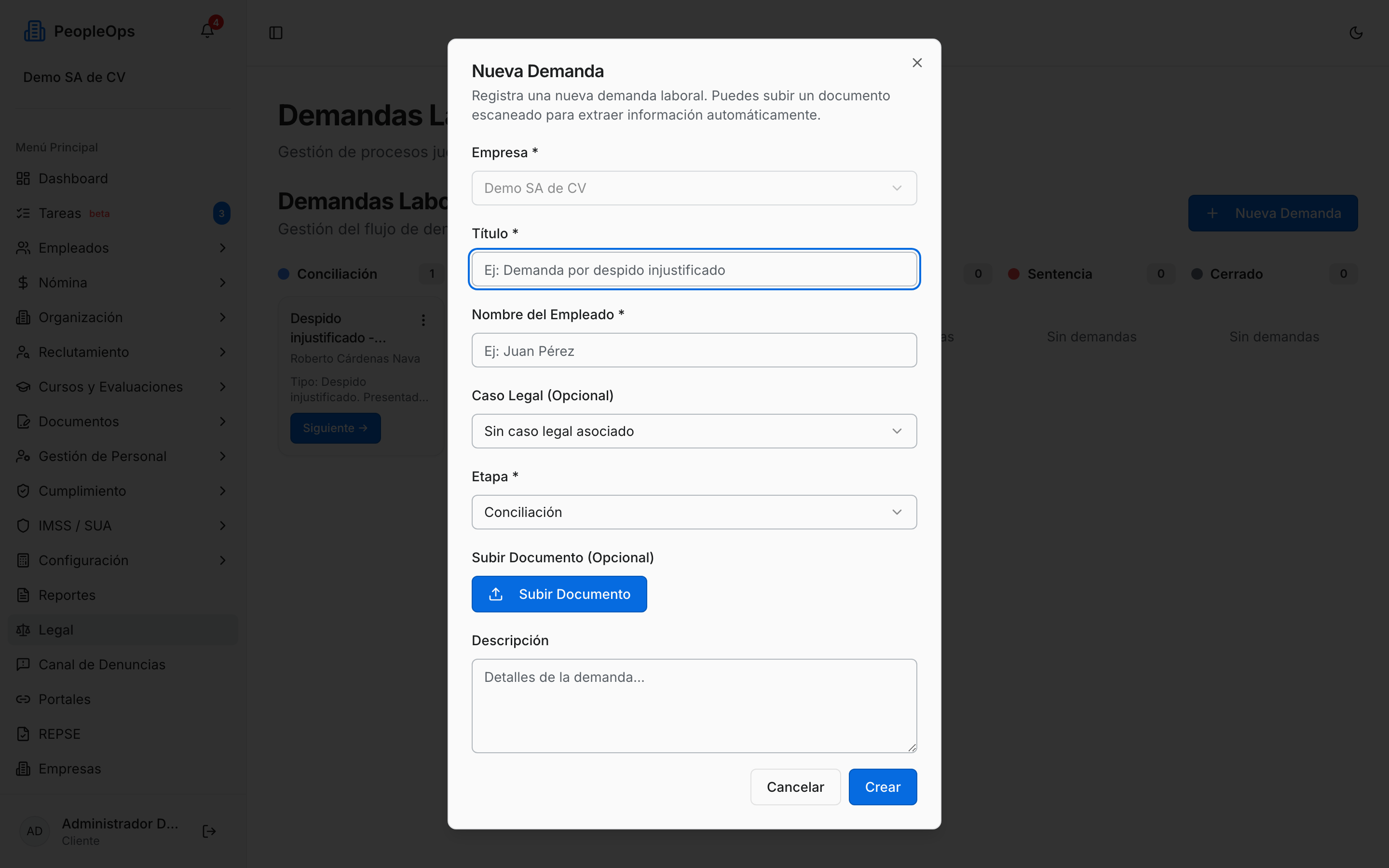Click the Cumplimiento shield-check icon

(23, 491)
